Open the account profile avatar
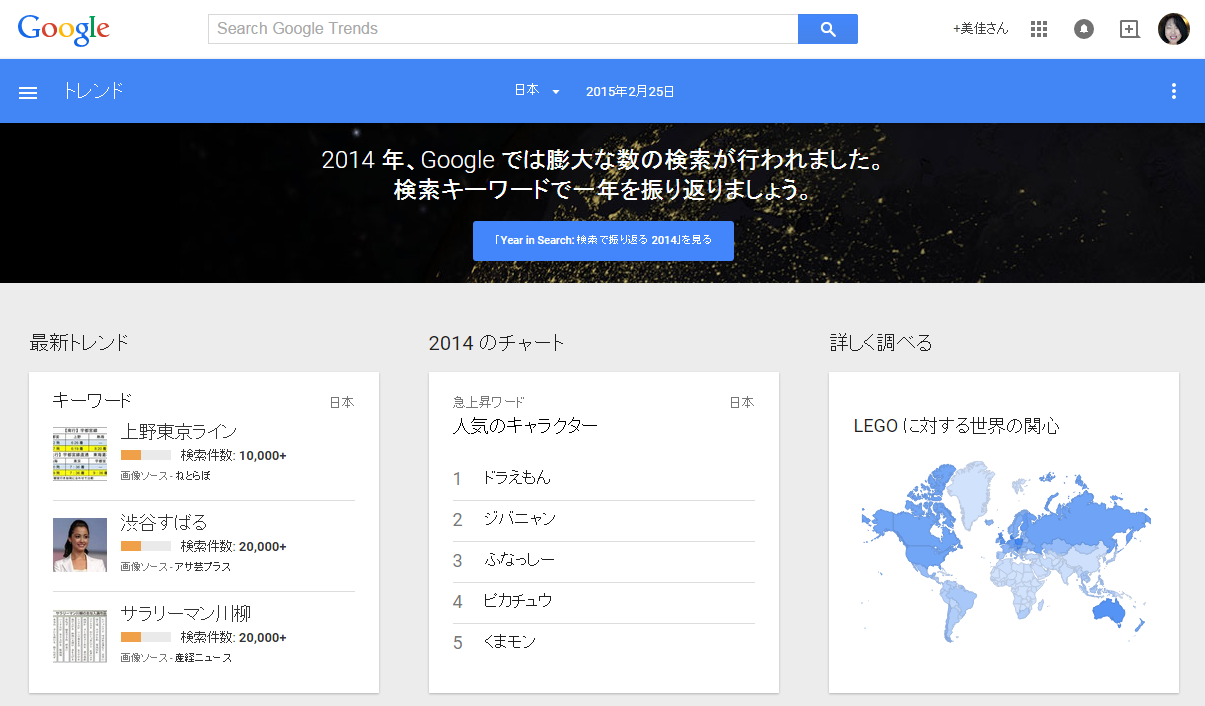The height and width of the screenshot is (706, 1205). (x=1173, y=29)
